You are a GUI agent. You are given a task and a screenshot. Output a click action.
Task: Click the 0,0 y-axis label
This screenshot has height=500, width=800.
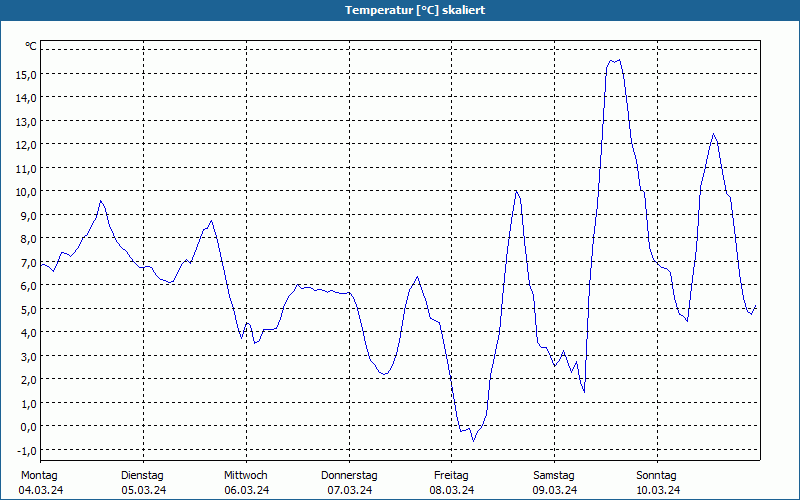[28, 427]
